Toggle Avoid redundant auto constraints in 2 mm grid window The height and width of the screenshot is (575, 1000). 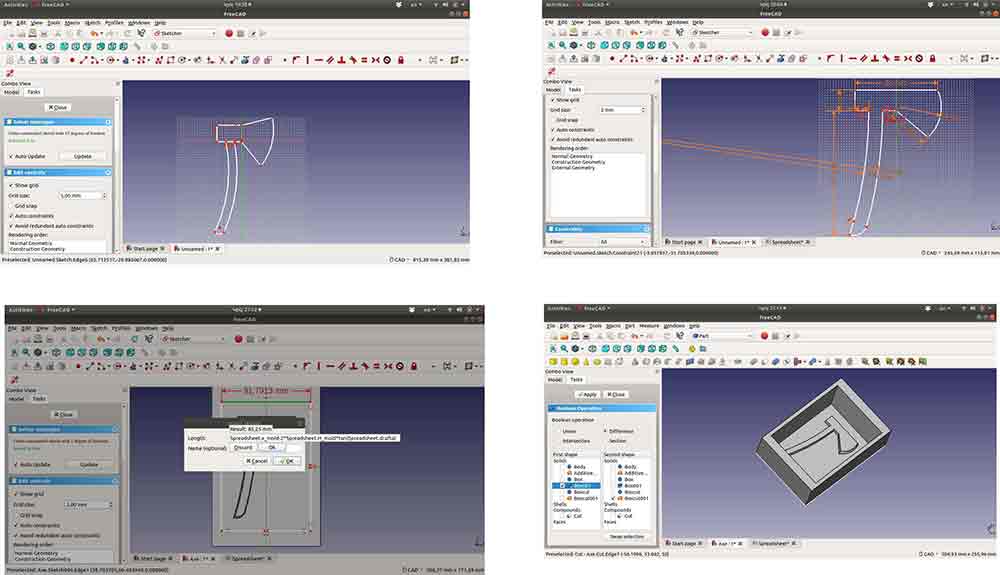click(592, 139)
